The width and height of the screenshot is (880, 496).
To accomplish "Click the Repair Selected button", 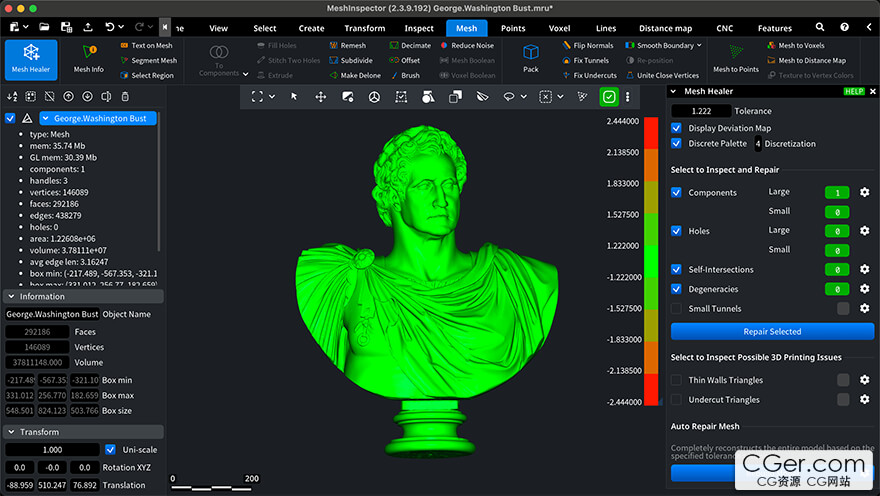I will click(x=772, y=331).
